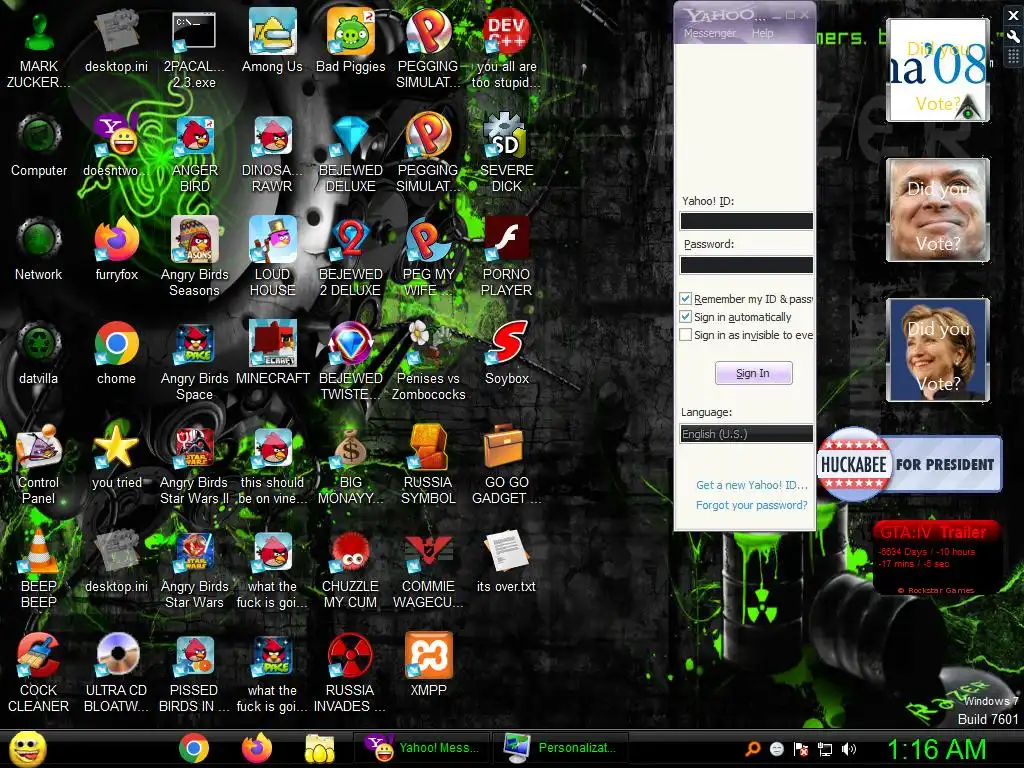This screenshot has width=1024, height=768.
Task: Select the datvilla recycle bin icon
Action: click(39, 353)
